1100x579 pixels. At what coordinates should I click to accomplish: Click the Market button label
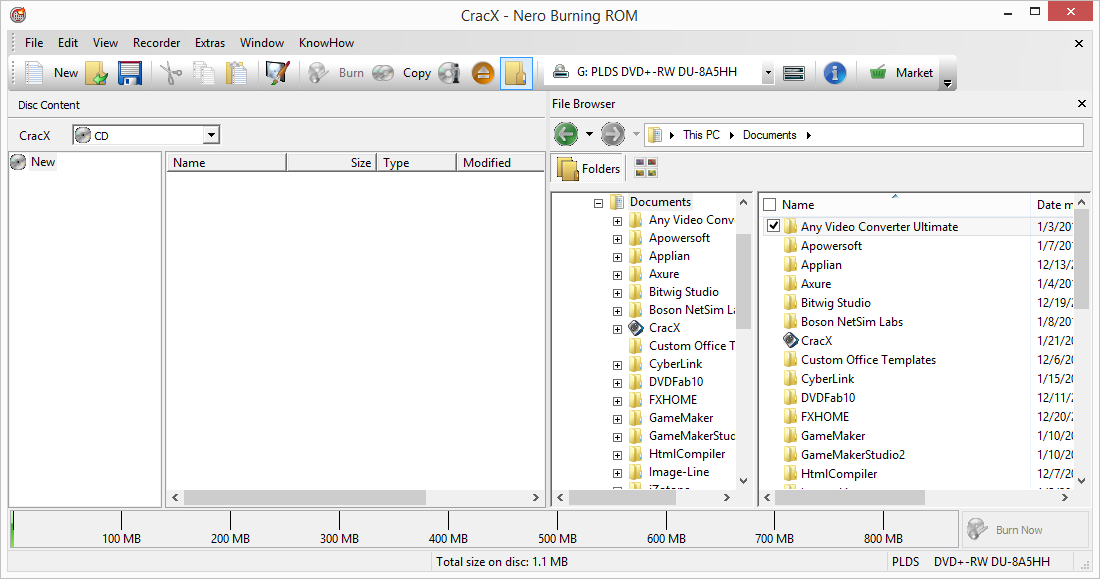[x=914, y=73]
